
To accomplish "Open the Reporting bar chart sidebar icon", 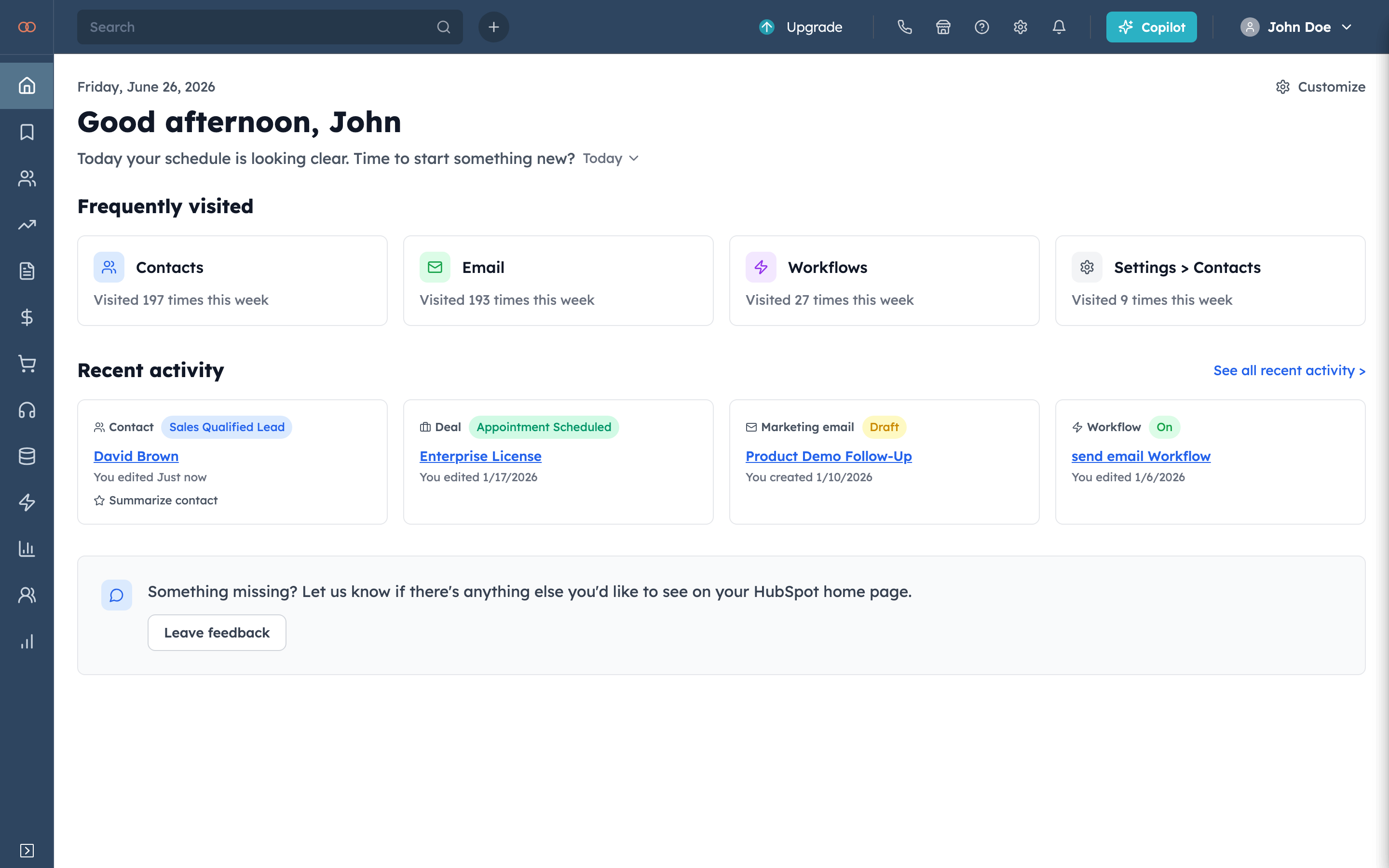I will (27, 549).
